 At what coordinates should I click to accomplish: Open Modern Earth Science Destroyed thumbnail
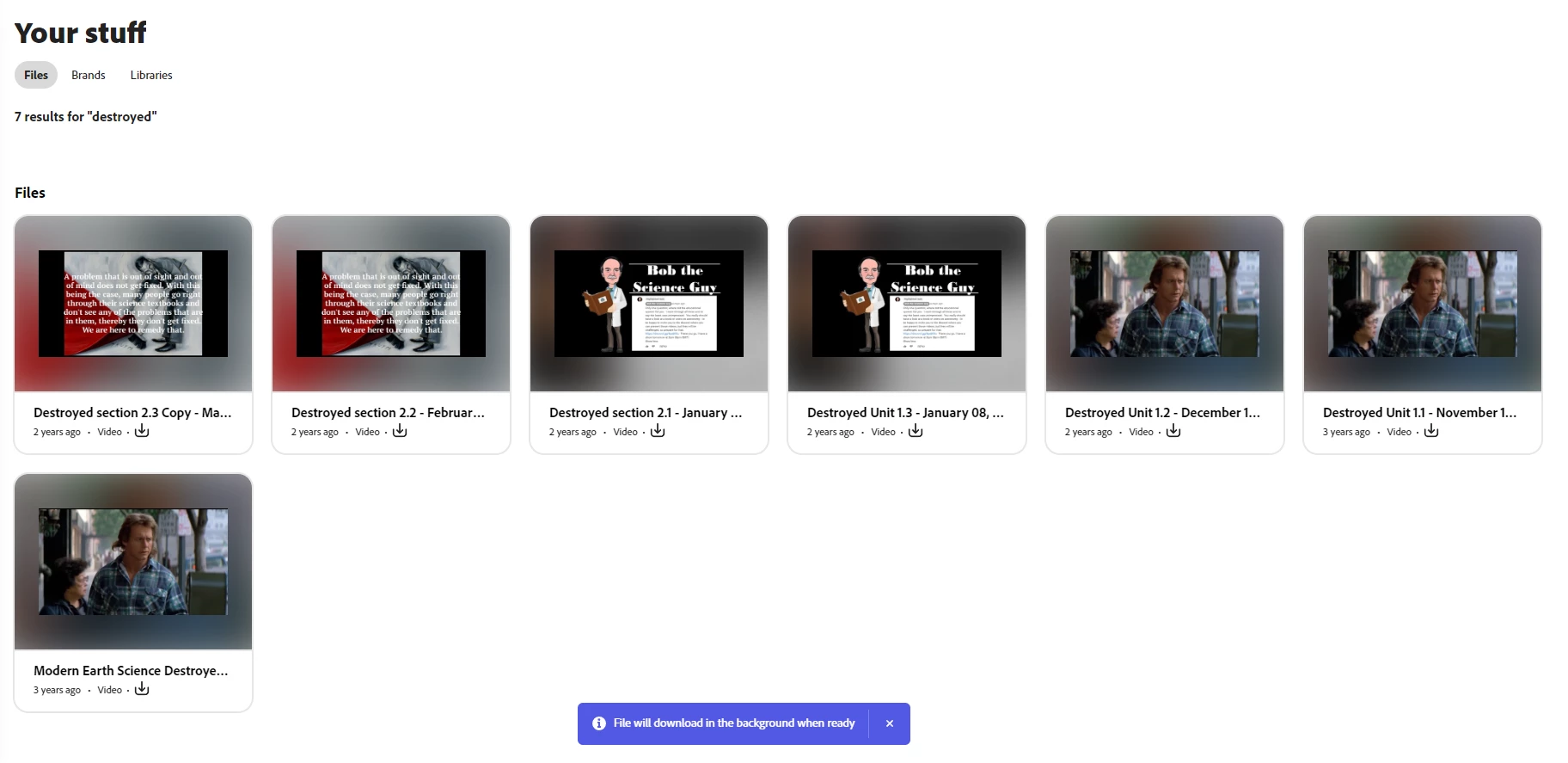pos(133,562)
